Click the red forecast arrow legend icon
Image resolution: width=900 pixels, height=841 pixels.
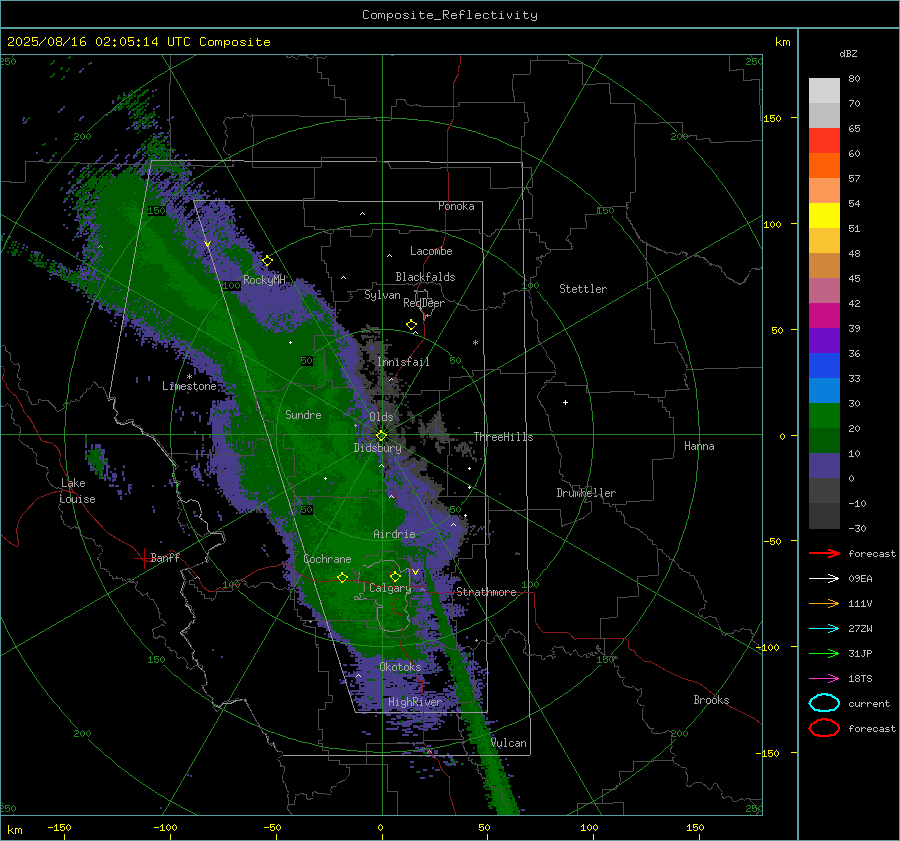pos(824,553)
